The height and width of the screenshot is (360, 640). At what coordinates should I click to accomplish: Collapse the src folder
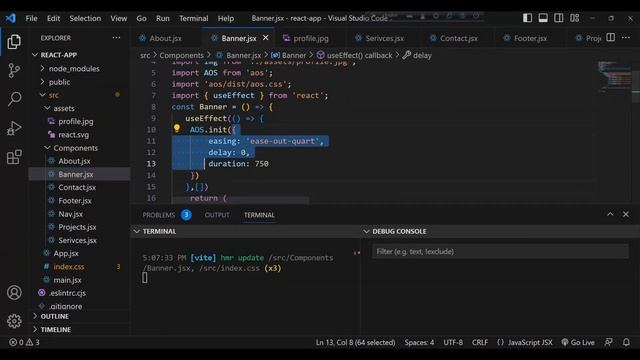53,95
